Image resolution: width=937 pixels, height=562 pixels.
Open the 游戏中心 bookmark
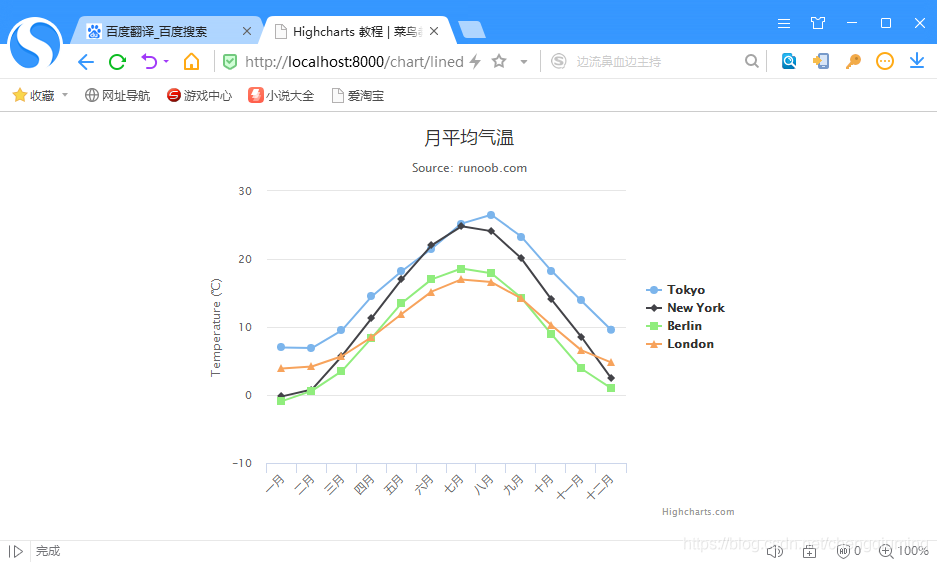tap(199, 96)
